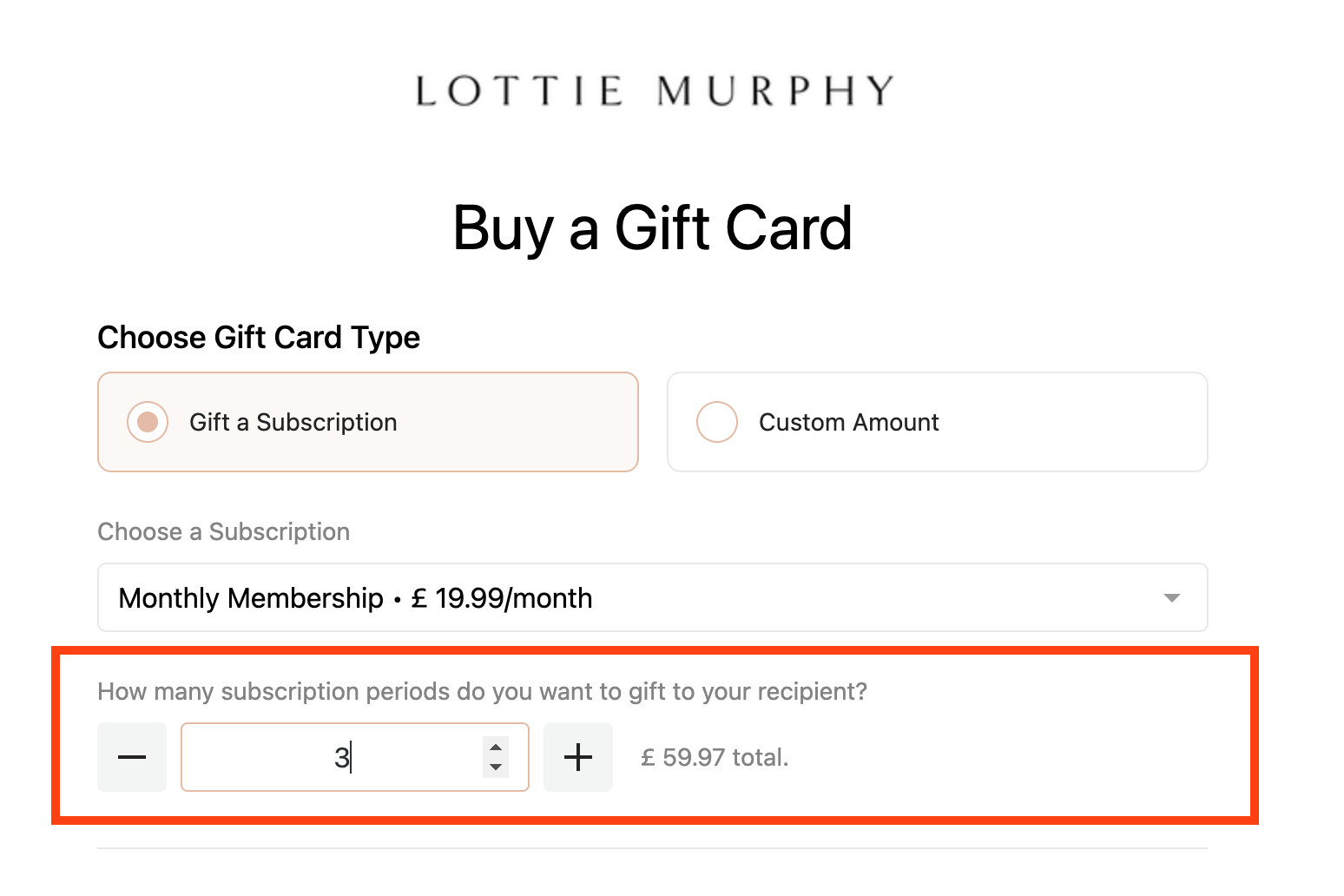Viewport: 1344px width, 896px height.
Task: Click the £59.97 total text
Action: pyautogui.click(x=714, y=757)
